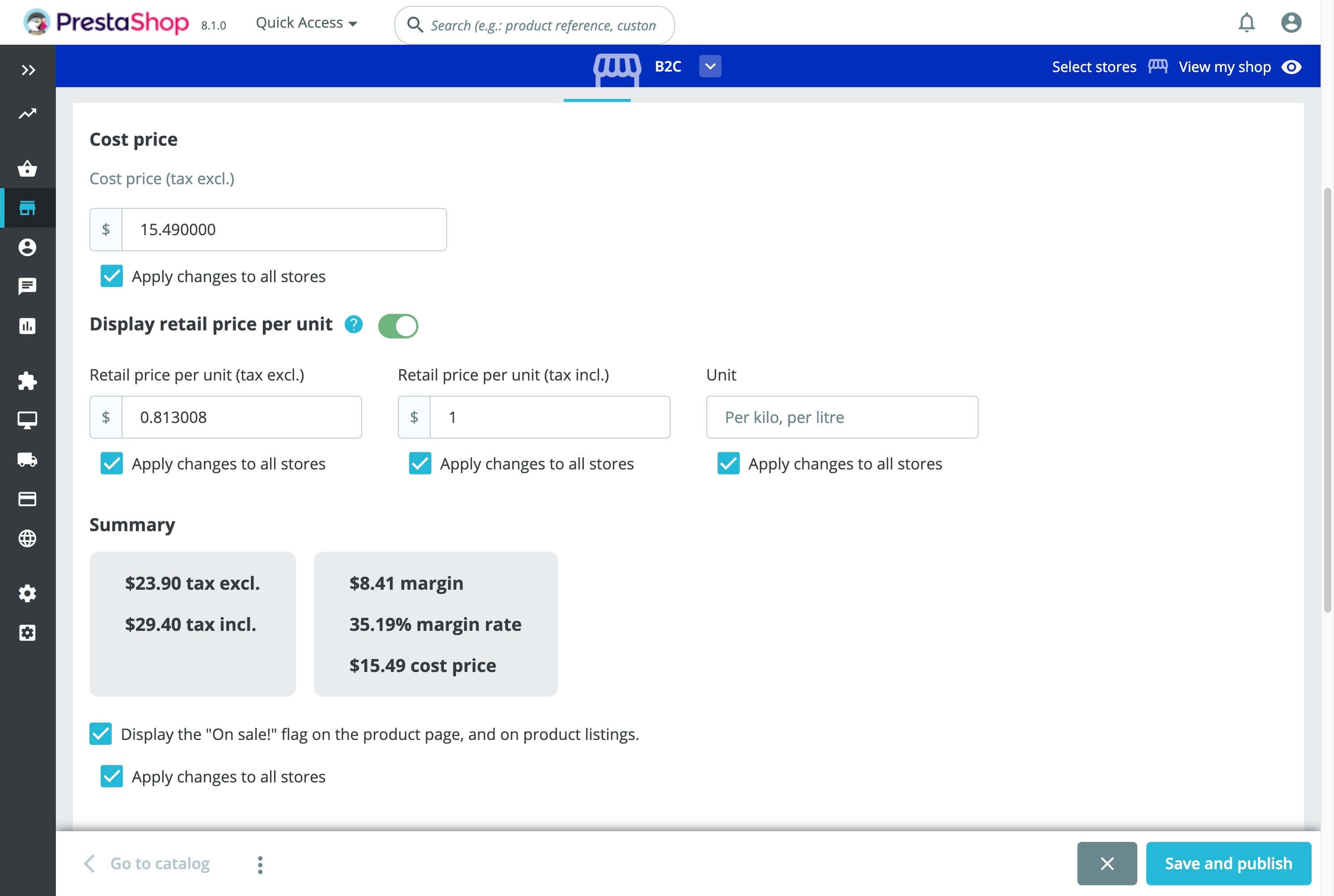This screenshot has width=1334, height=896.
Task: Open Modules puzzle piece icon
Action: pyautogui.click(x=27, y=381)
